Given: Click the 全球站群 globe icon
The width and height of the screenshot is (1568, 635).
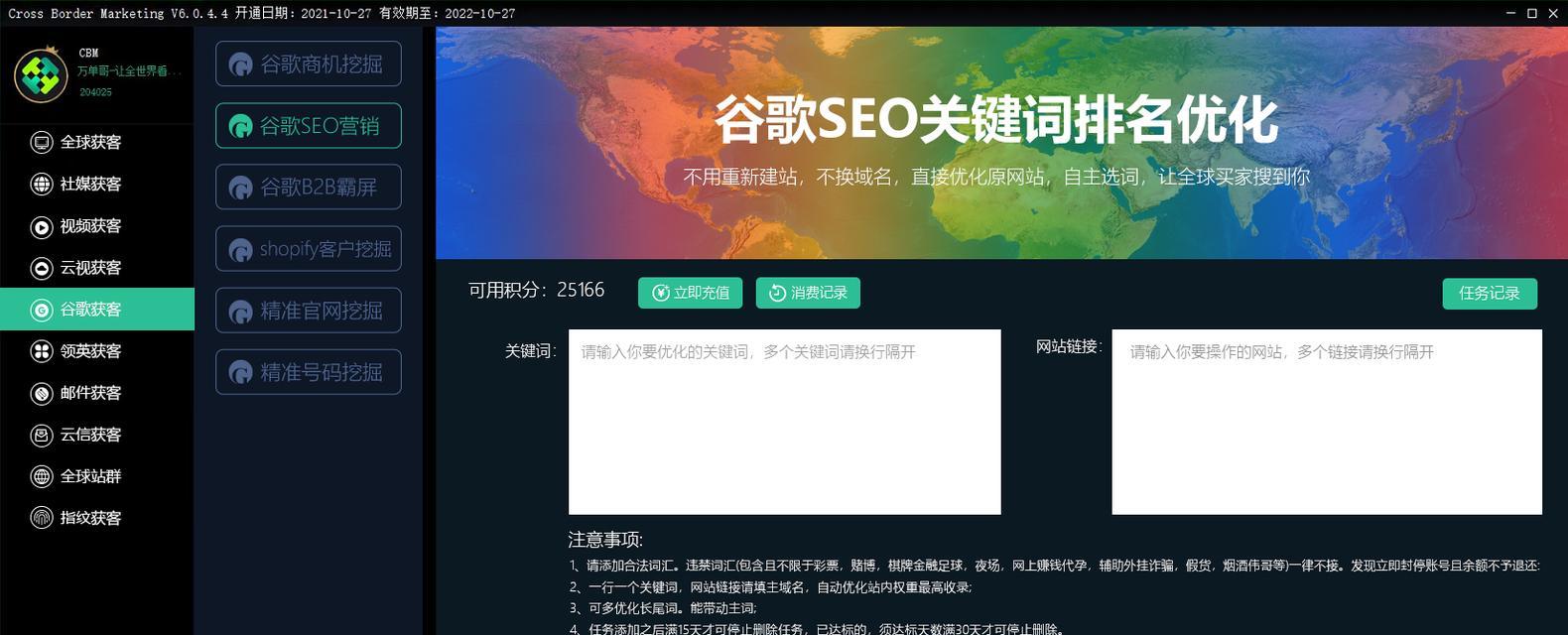Looking at the screenshot, I should (x=41, y=476).
